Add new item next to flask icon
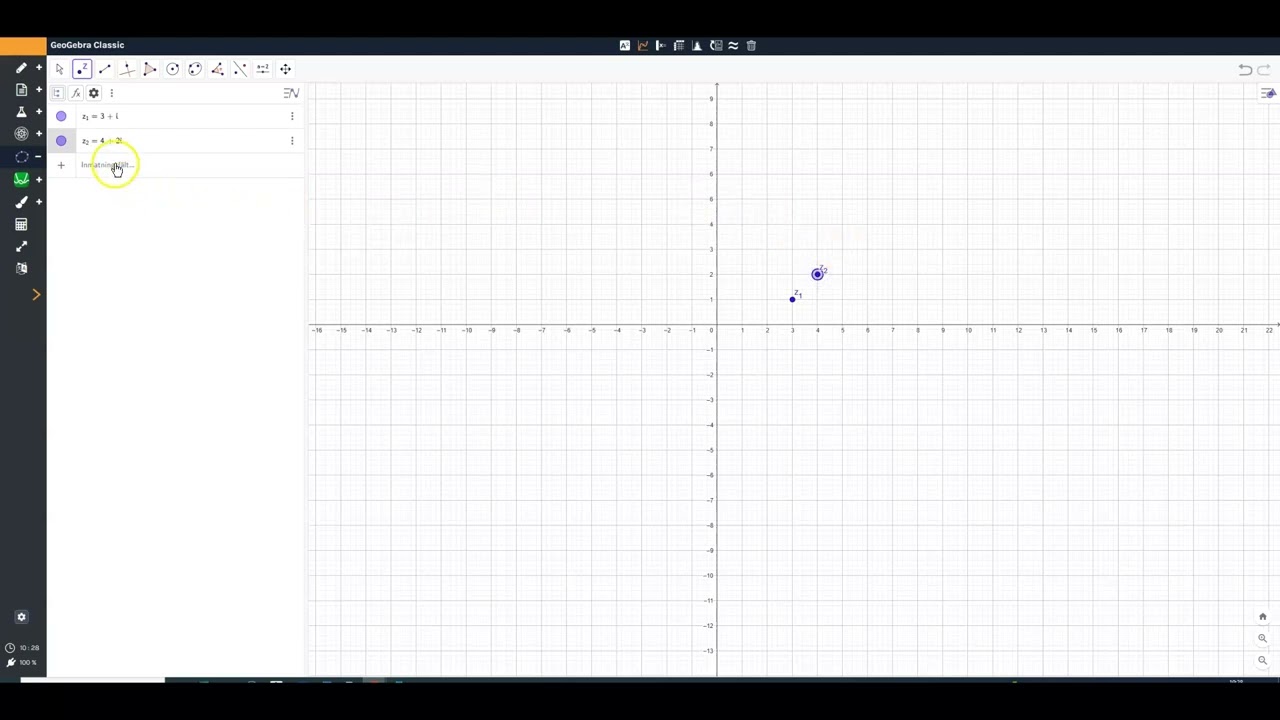 pos(39,112)
